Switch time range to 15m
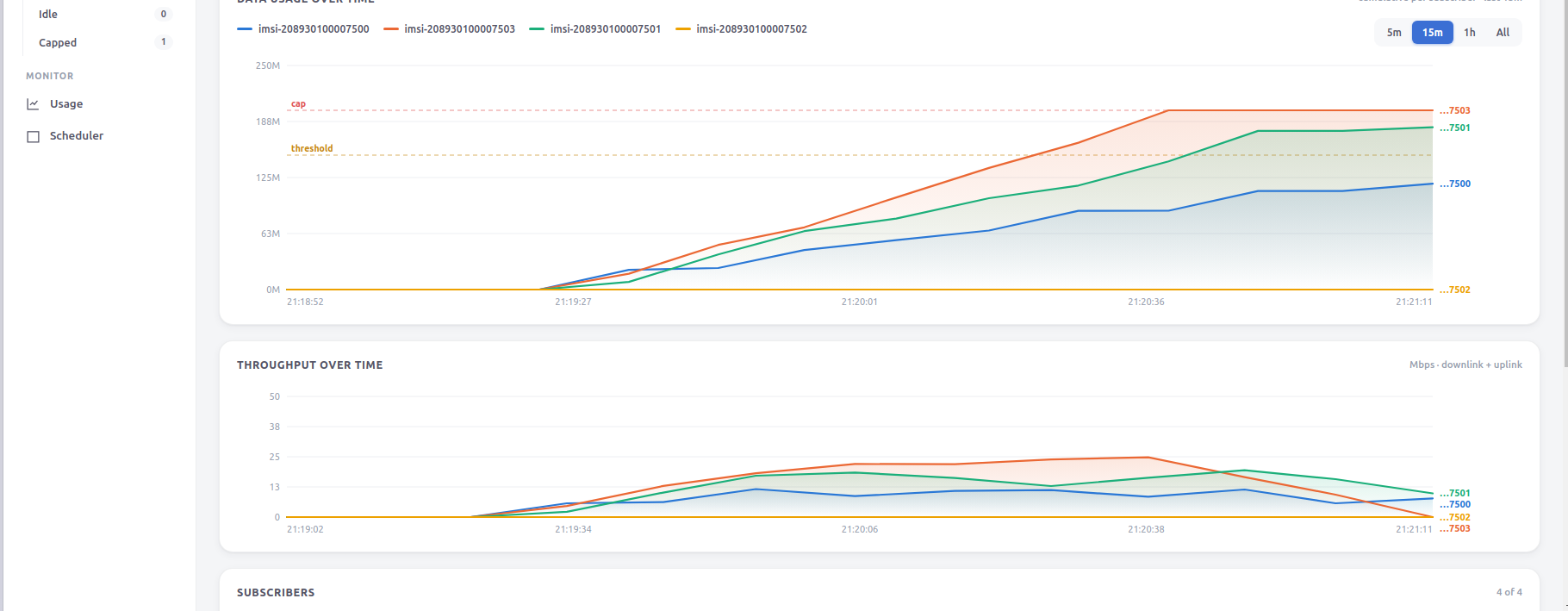Image resolution: width=1568 pixels, height=611 pixels. pos(1432,33)
